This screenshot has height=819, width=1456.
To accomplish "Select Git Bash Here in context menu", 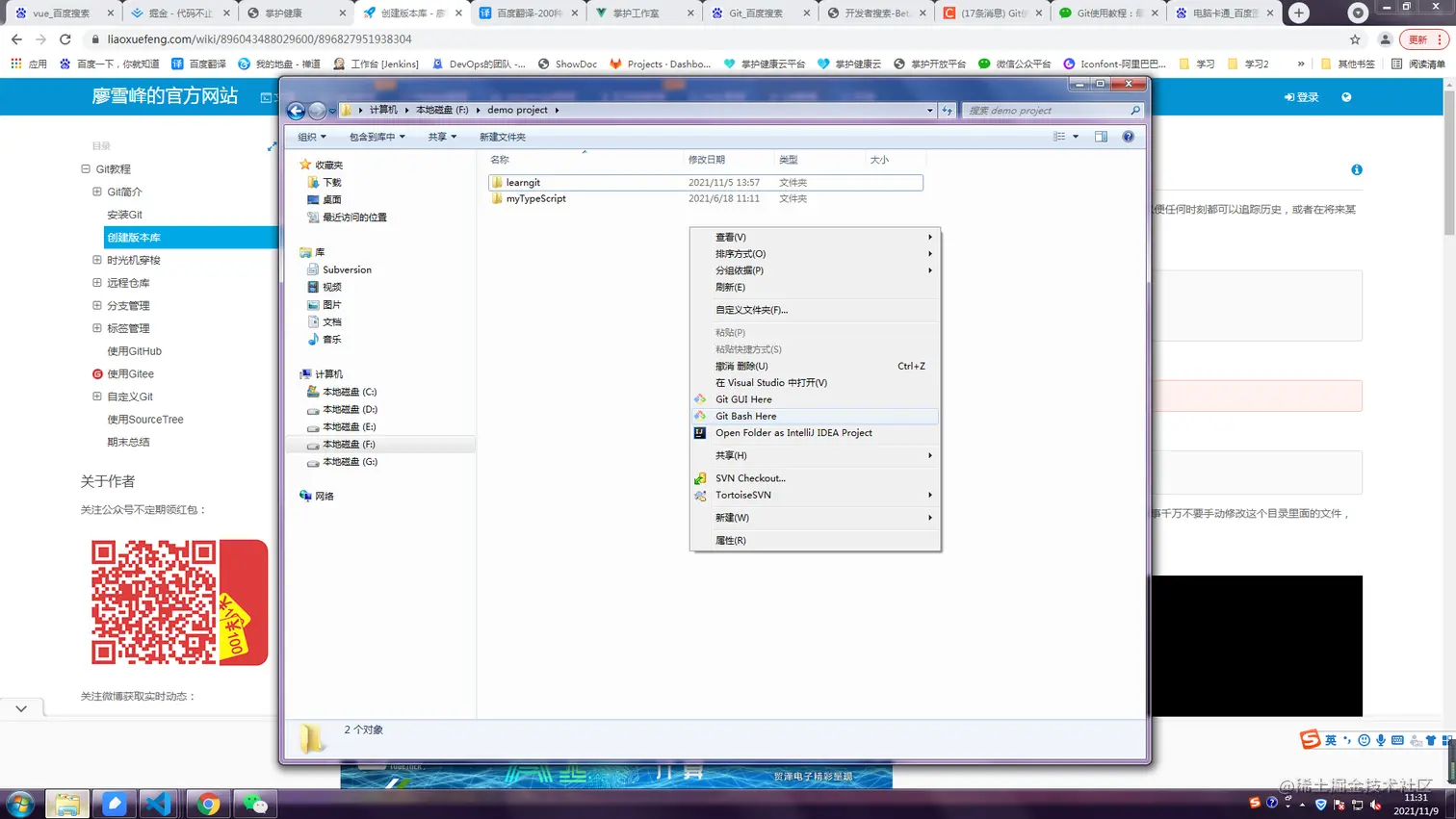I will click(815, 416).
